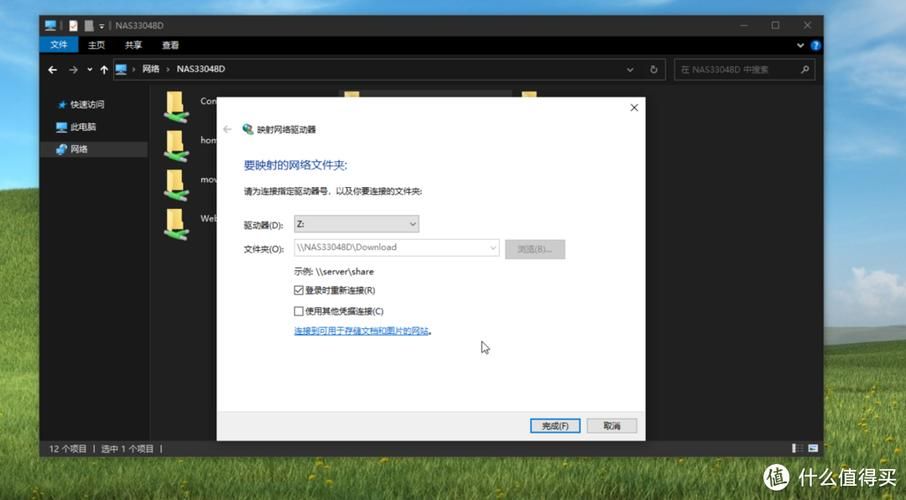Viewport: 906px width, 500px height.
Task: Click the search magnifier icon
Action: point(805,69)
